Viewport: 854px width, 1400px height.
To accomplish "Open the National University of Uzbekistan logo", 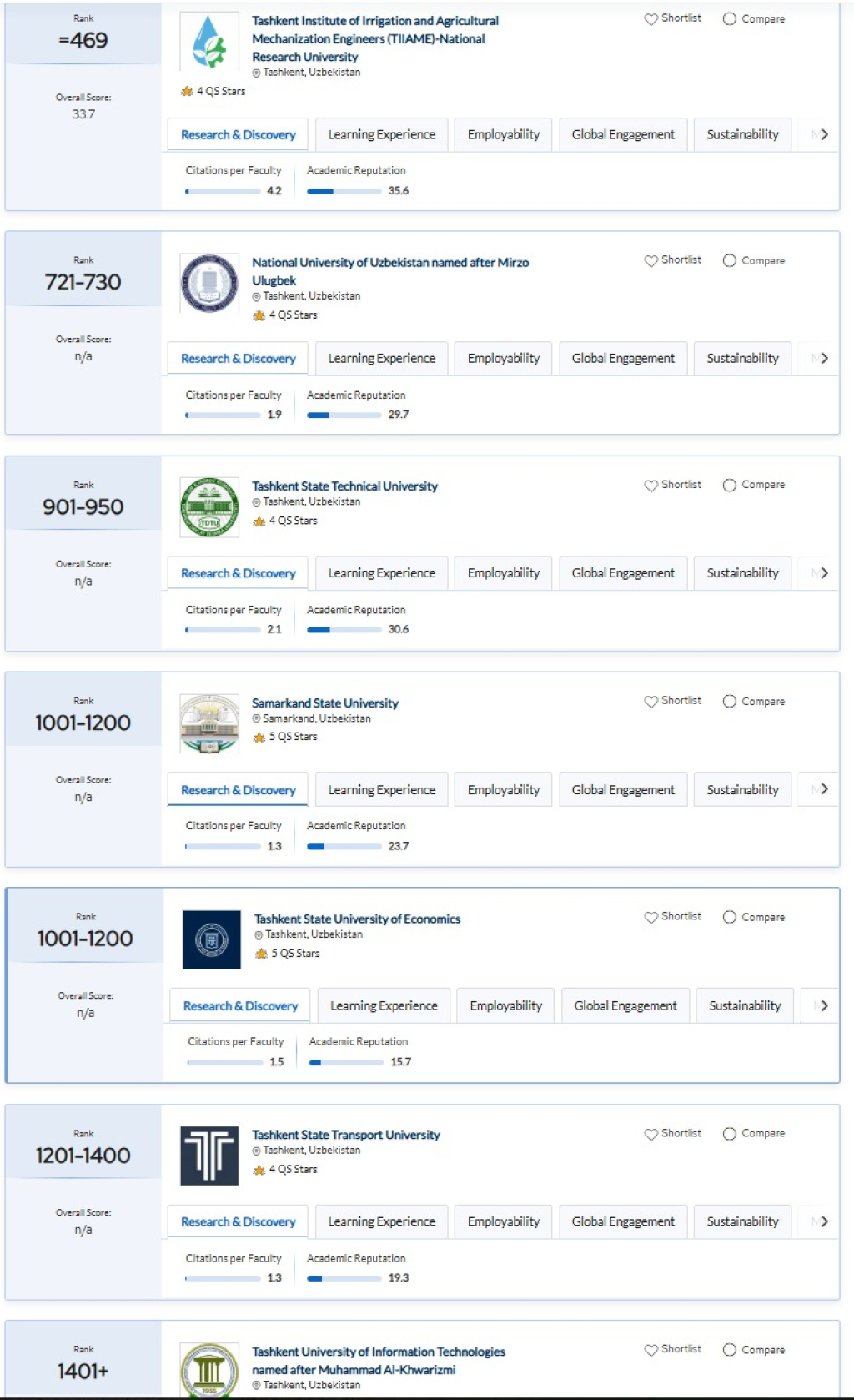I will (209, 283).
